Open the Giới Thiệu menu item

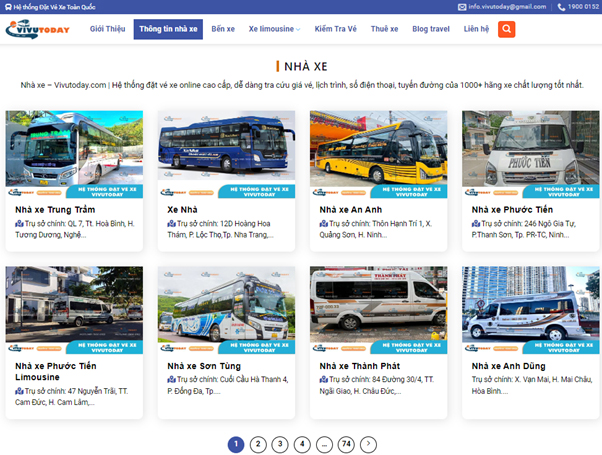point(108,29)
